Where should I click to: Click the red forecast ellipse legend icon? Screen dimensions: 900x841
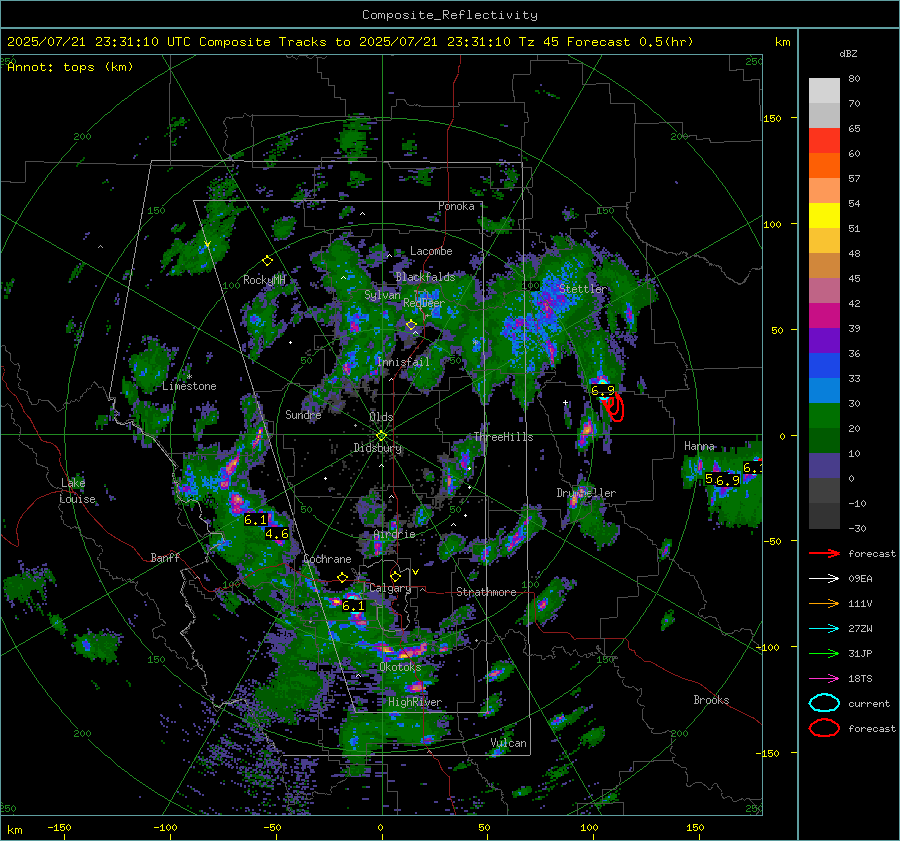click(x=824, y=728)
